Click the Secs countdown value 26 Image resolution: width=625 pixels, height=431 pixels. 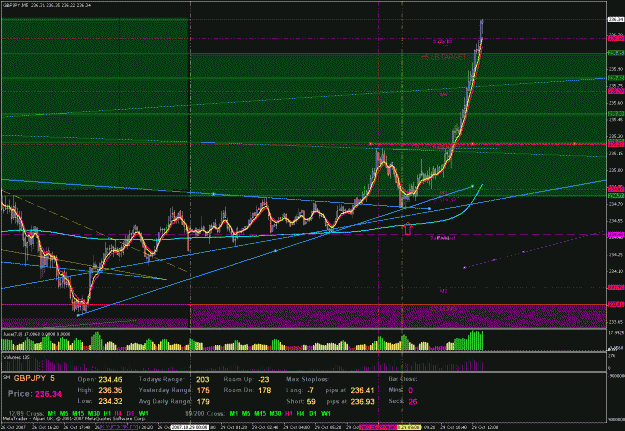click(413, 401)
